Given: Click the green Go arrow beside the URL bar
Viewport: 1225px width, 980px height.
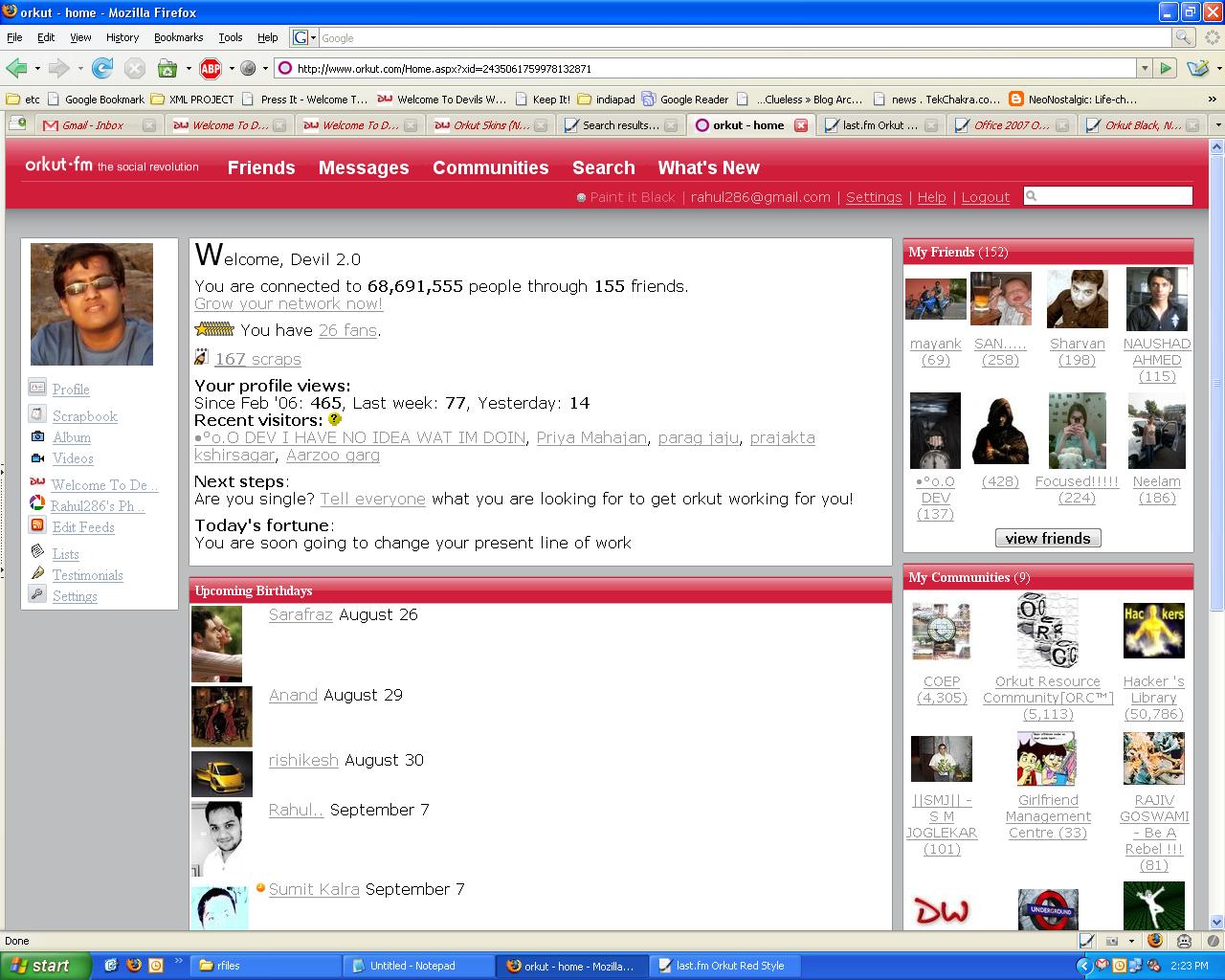Looking at the screenshot, I should point(1166,68).
